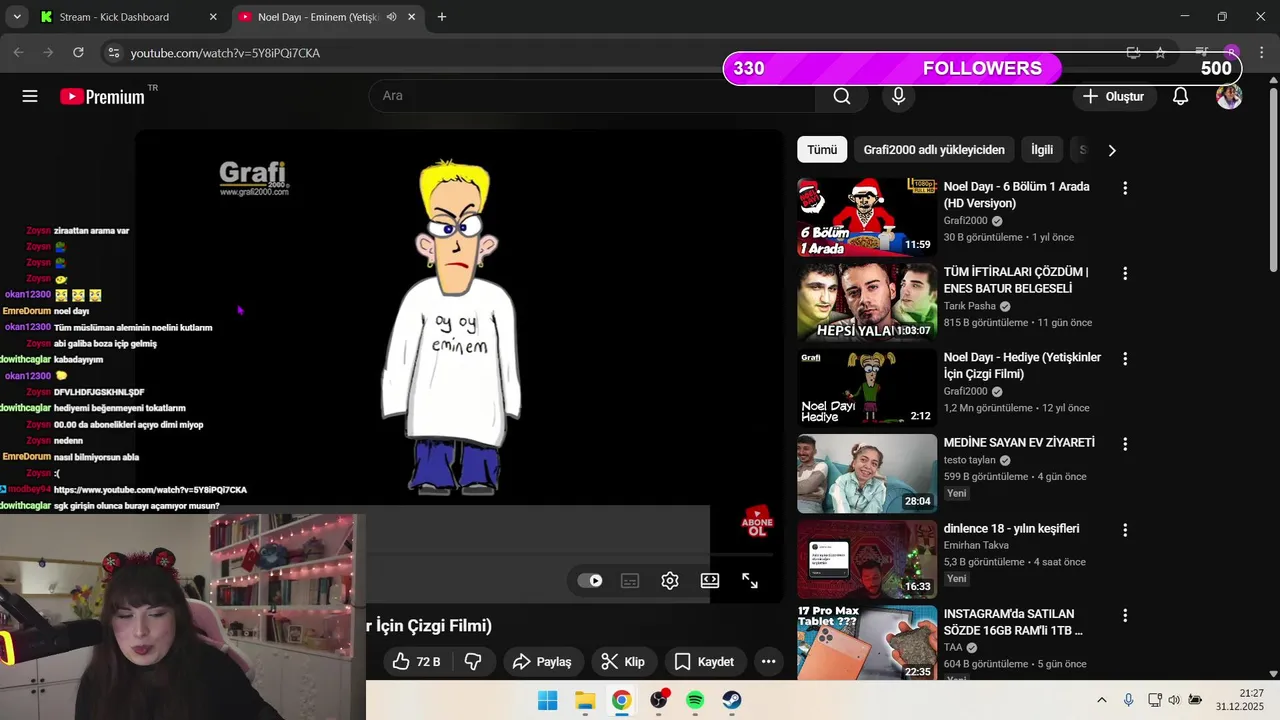Click the search magnifier button
The image size is (1280, 720).
(x=842, y=96)
